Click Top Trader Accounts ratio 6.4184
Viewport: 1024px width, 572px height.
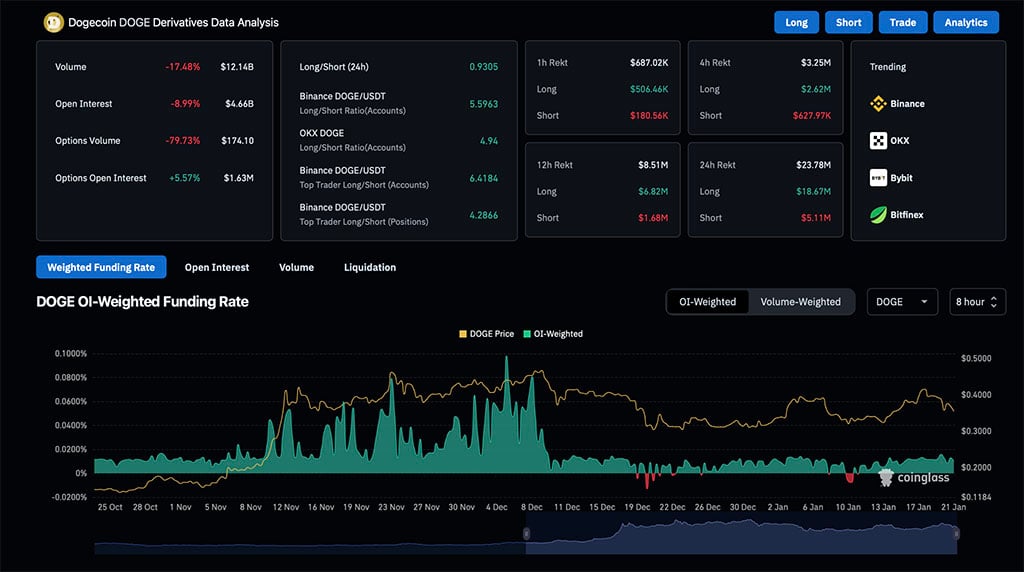(x=484, y=178)
